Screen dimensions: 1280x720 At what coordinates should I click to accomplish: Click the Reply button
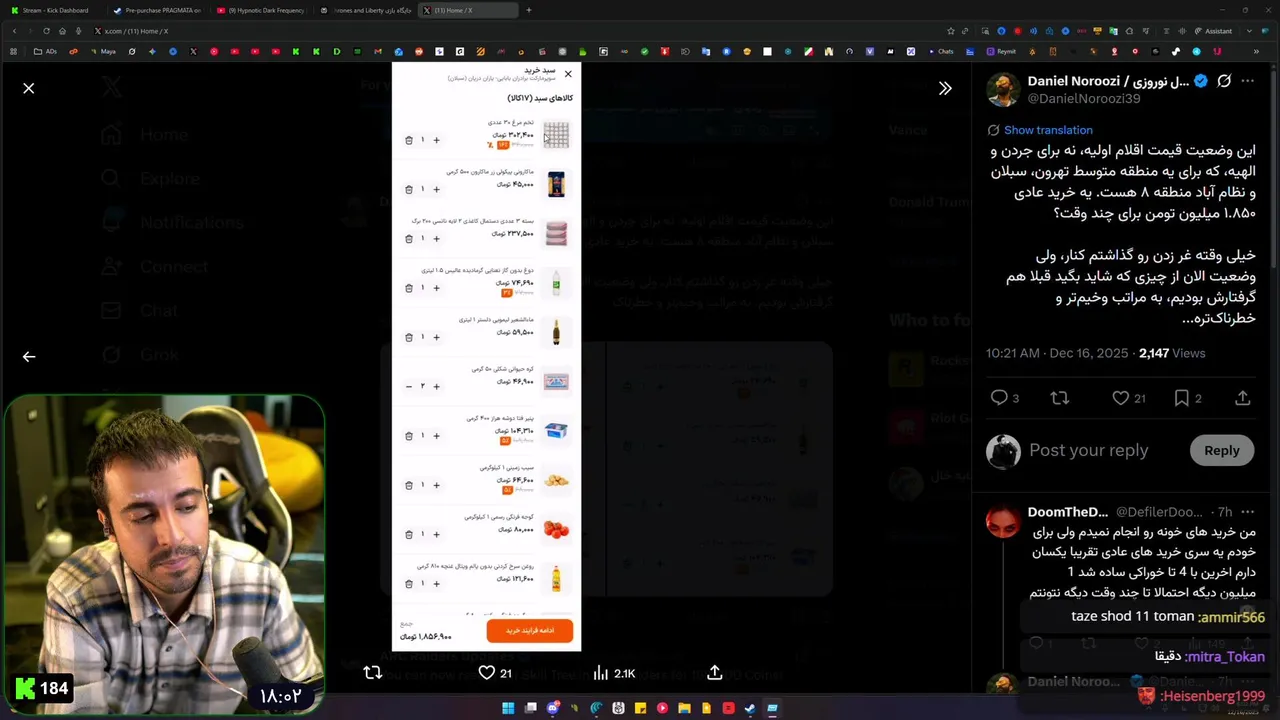tap(1221, 450)
